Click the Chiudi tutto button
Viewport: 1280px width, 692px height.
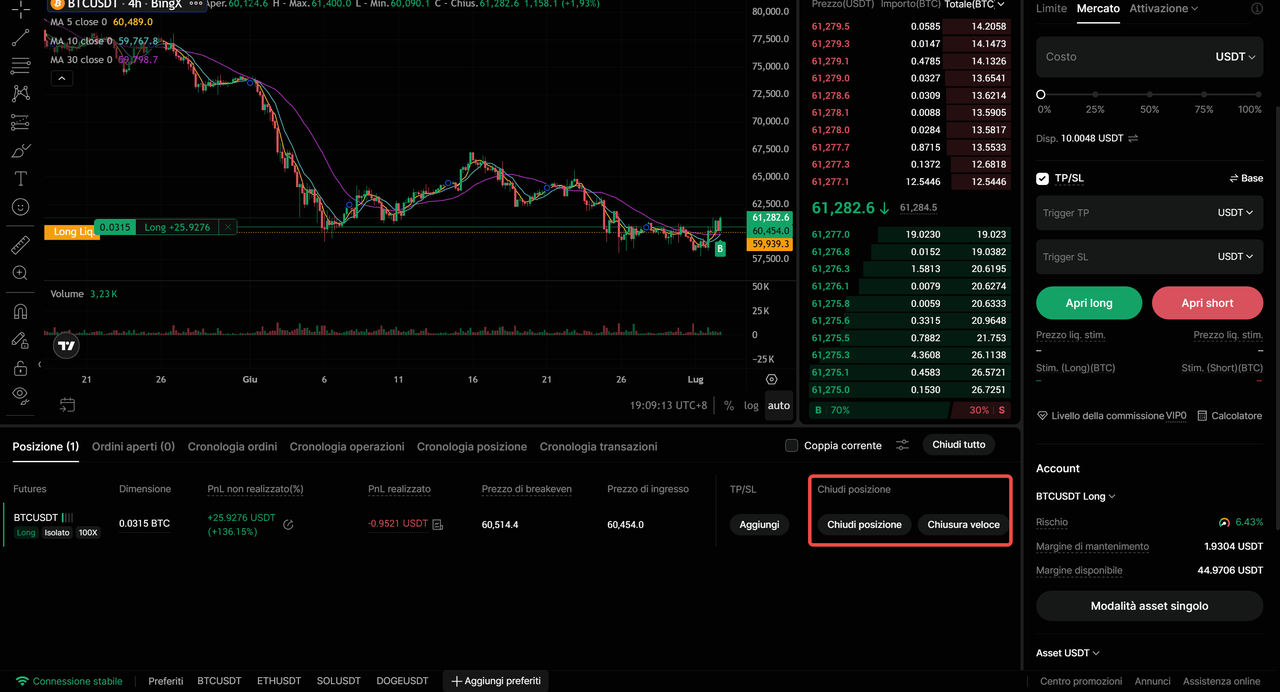[x=959, y=445]
